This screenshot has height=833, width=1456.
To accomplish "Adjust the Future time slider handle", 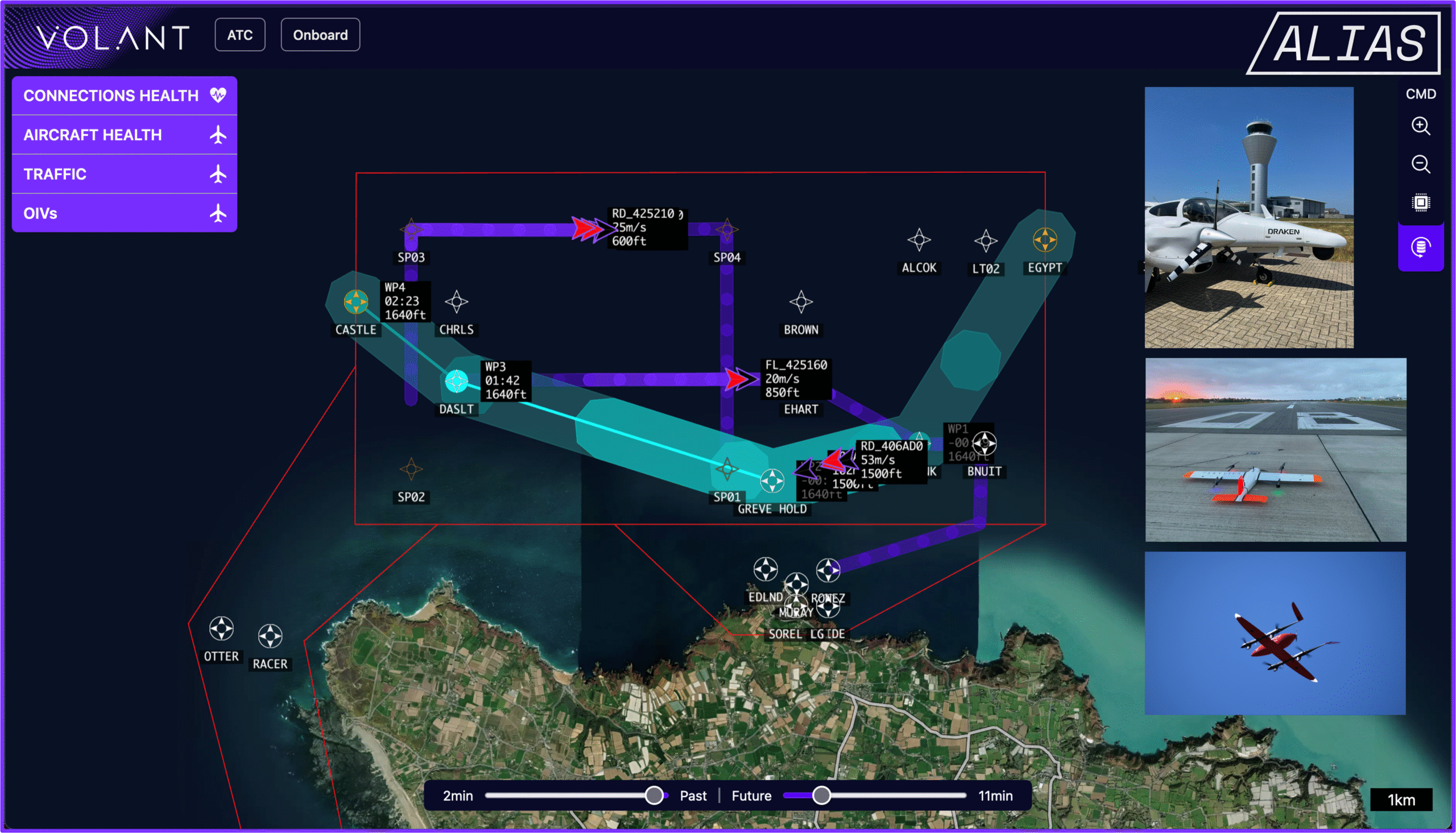I will (821, 795).
